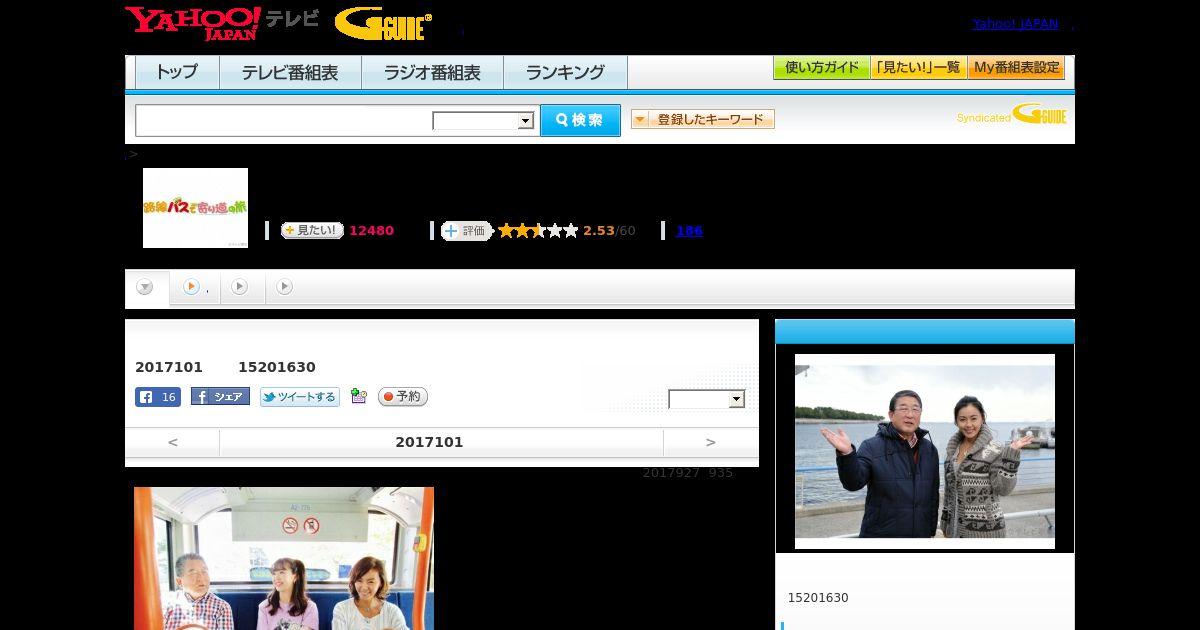This screenshot has width=1200, height=630.
Task: Click the Yahoo! JAPAN link
Action: point(1015,24)
